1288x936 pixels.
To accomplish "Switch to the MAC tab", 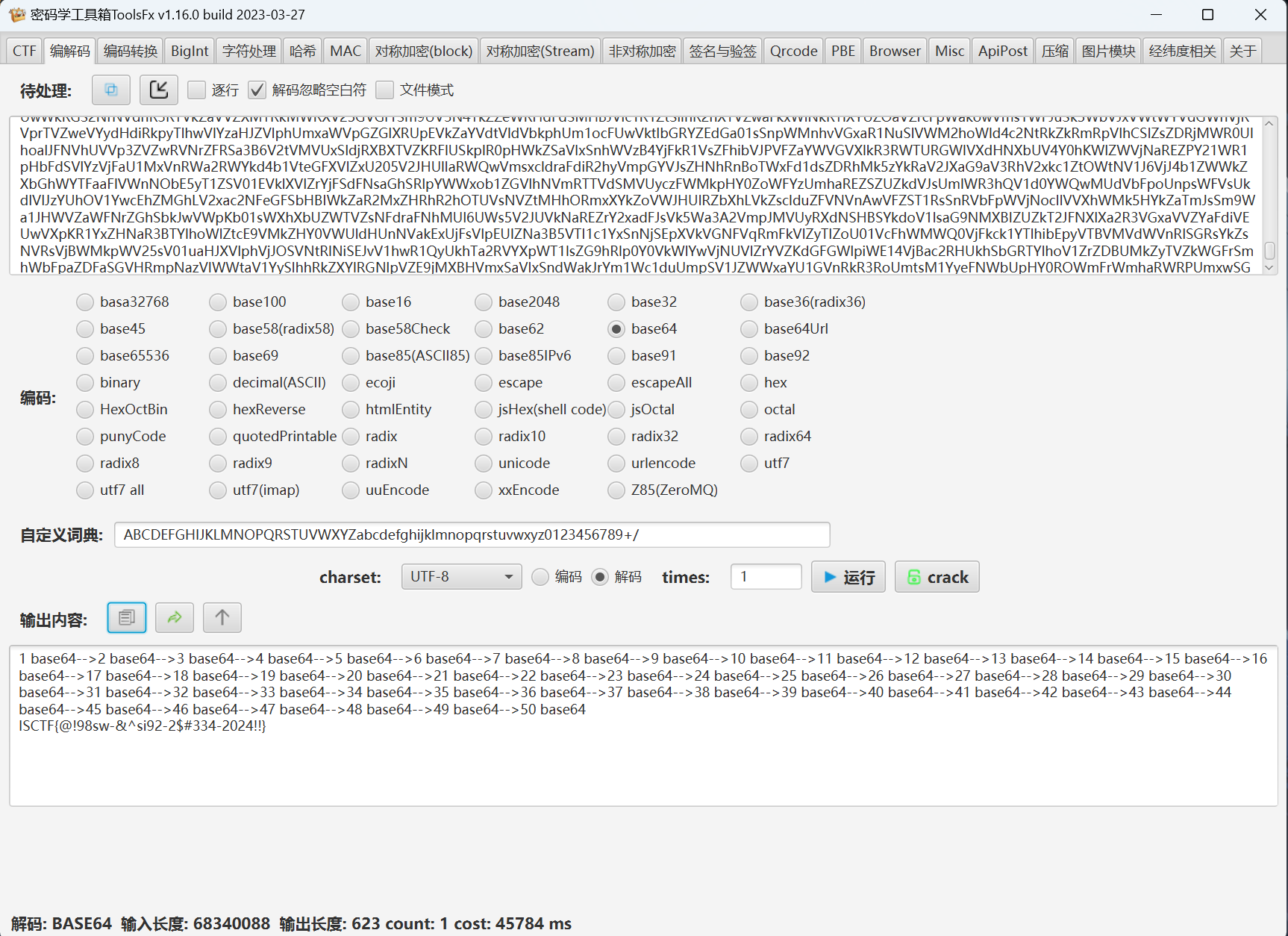I will pyautogui.click(x=346, y=51).
